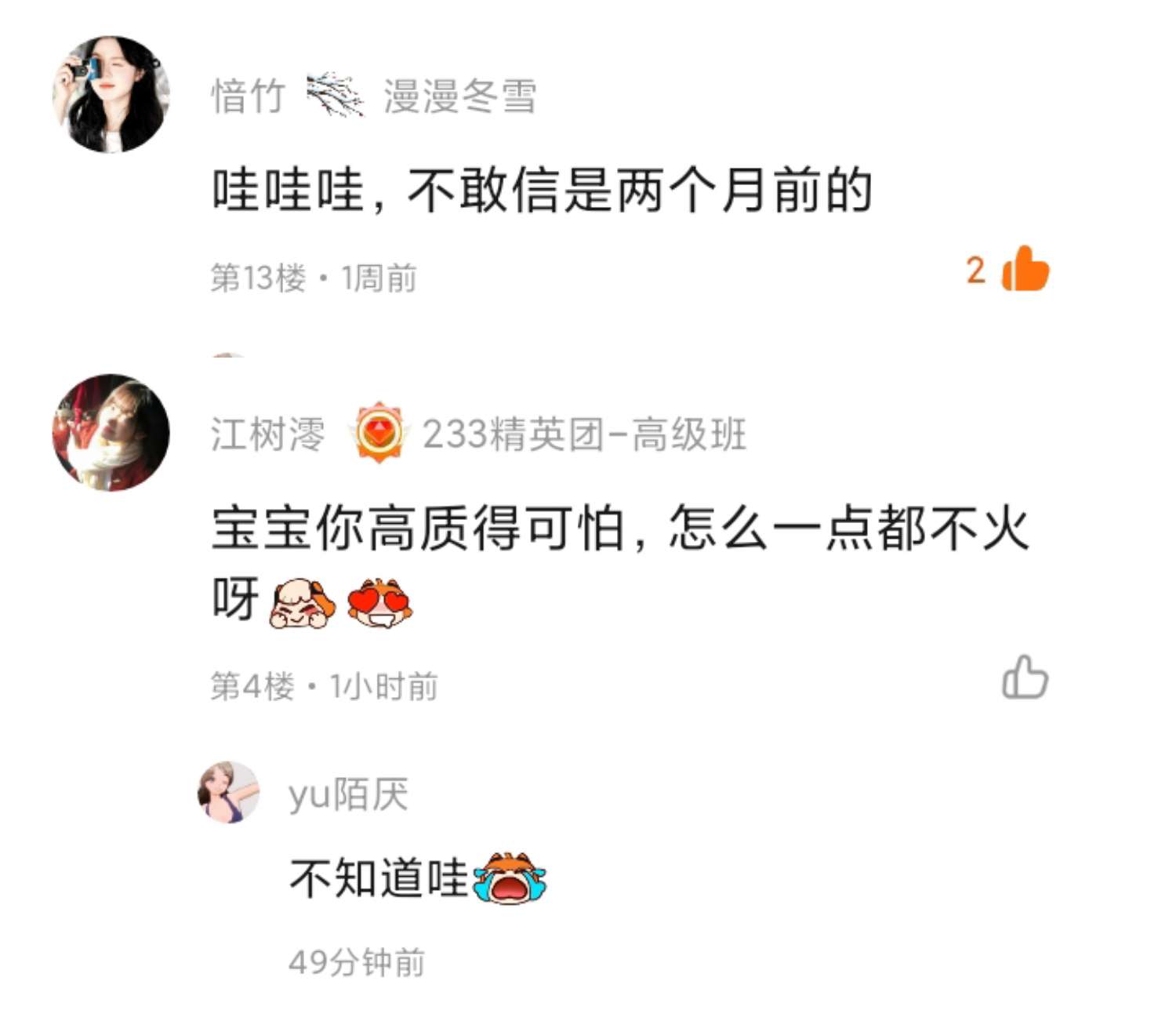1176x1021 pixels.
Task: Tap the username 江树澪
Action: pos(267,434)
